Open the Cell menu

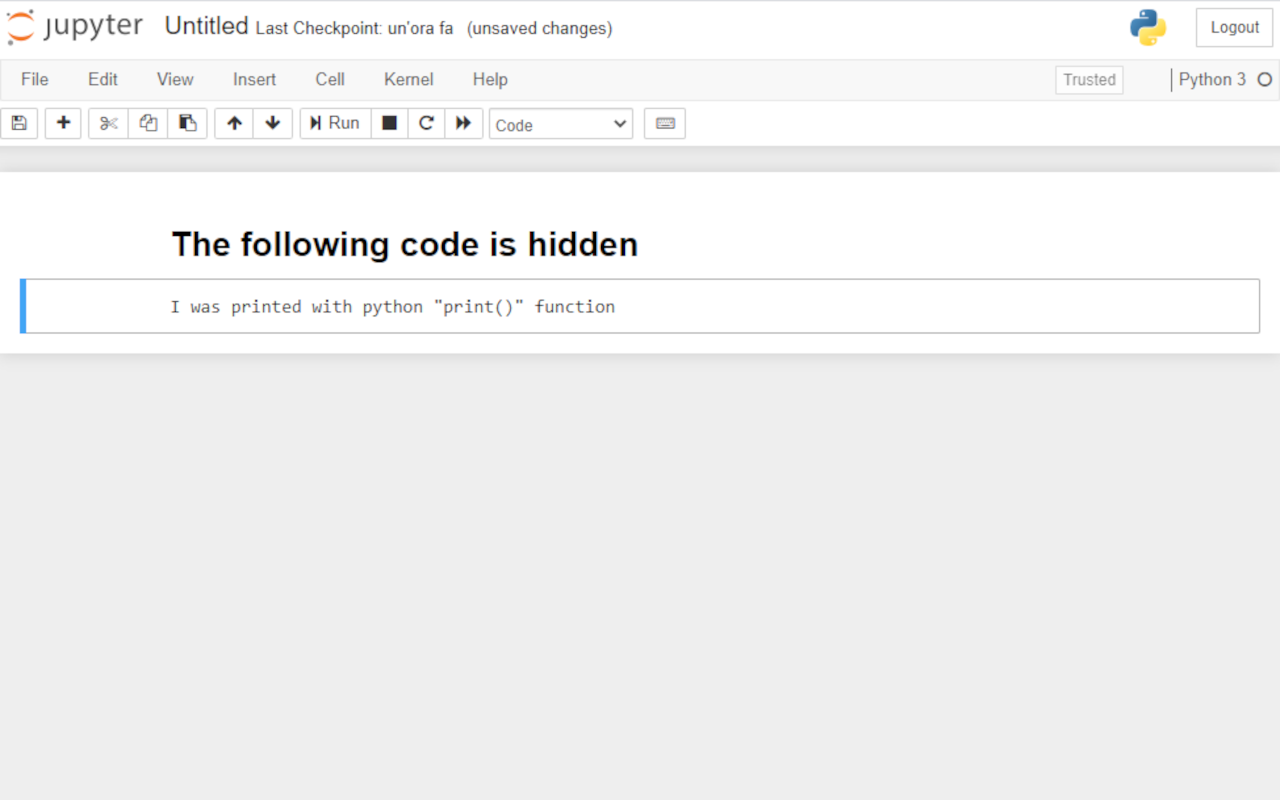330,79
